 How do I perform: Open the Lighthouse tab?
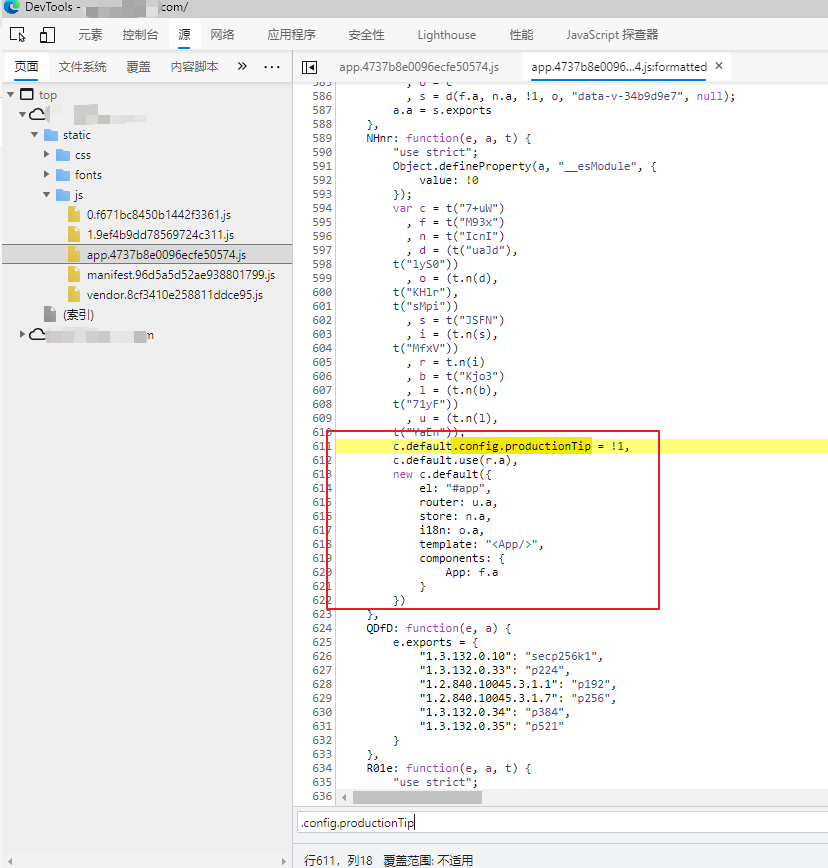point(447,35)
